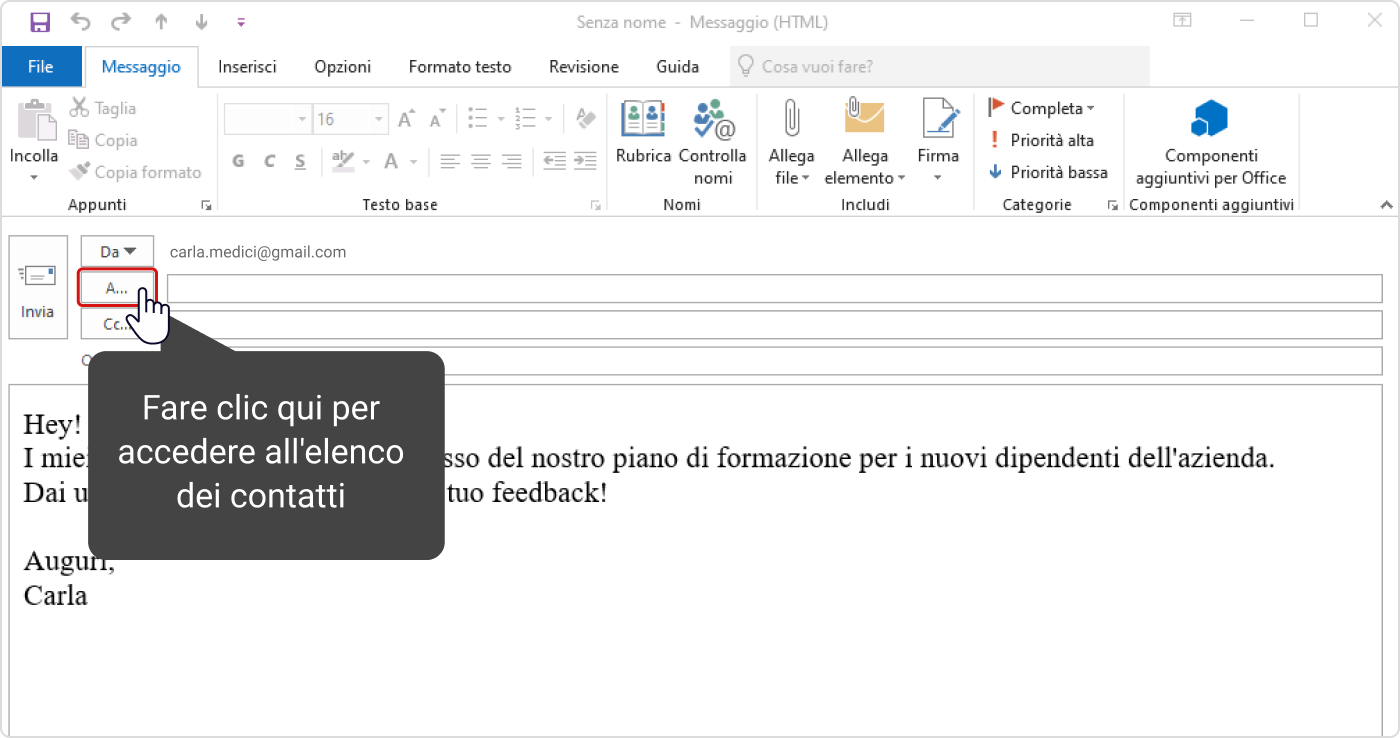This screenshot has height=738, width=1400.
Task: Expand the Firma signature dropdown
Action: [938, 178]
